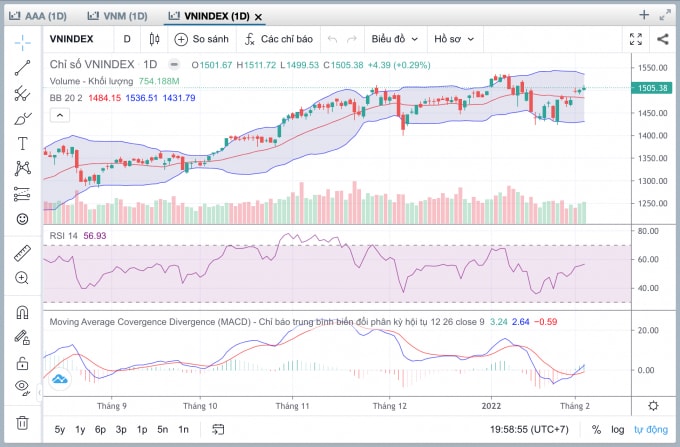Click the blue cloud logo icon

60,380
